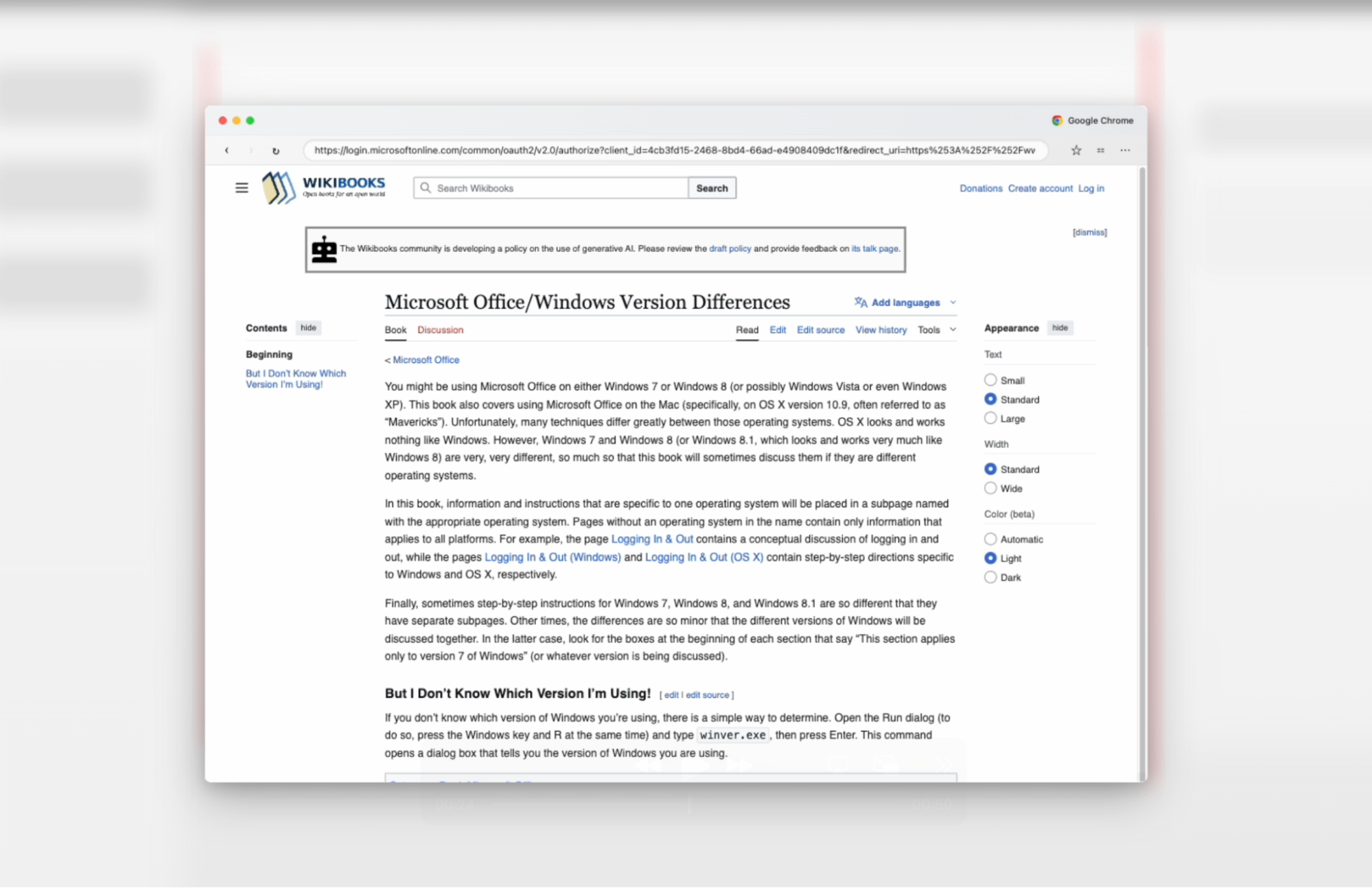The height and width of the screenshot is (888, 1372).
Task: Click the search magnifier in the search box
Action: (426, 187)
